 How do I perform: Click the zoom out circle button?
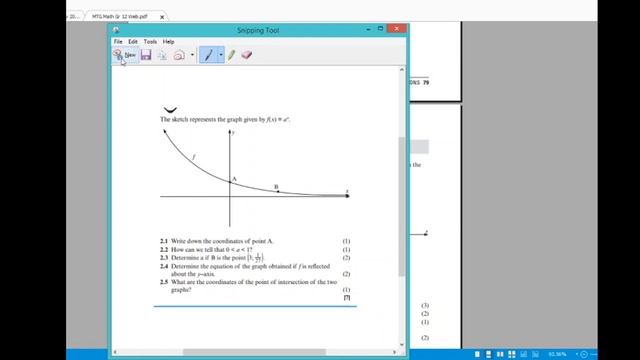pos(584,354)
